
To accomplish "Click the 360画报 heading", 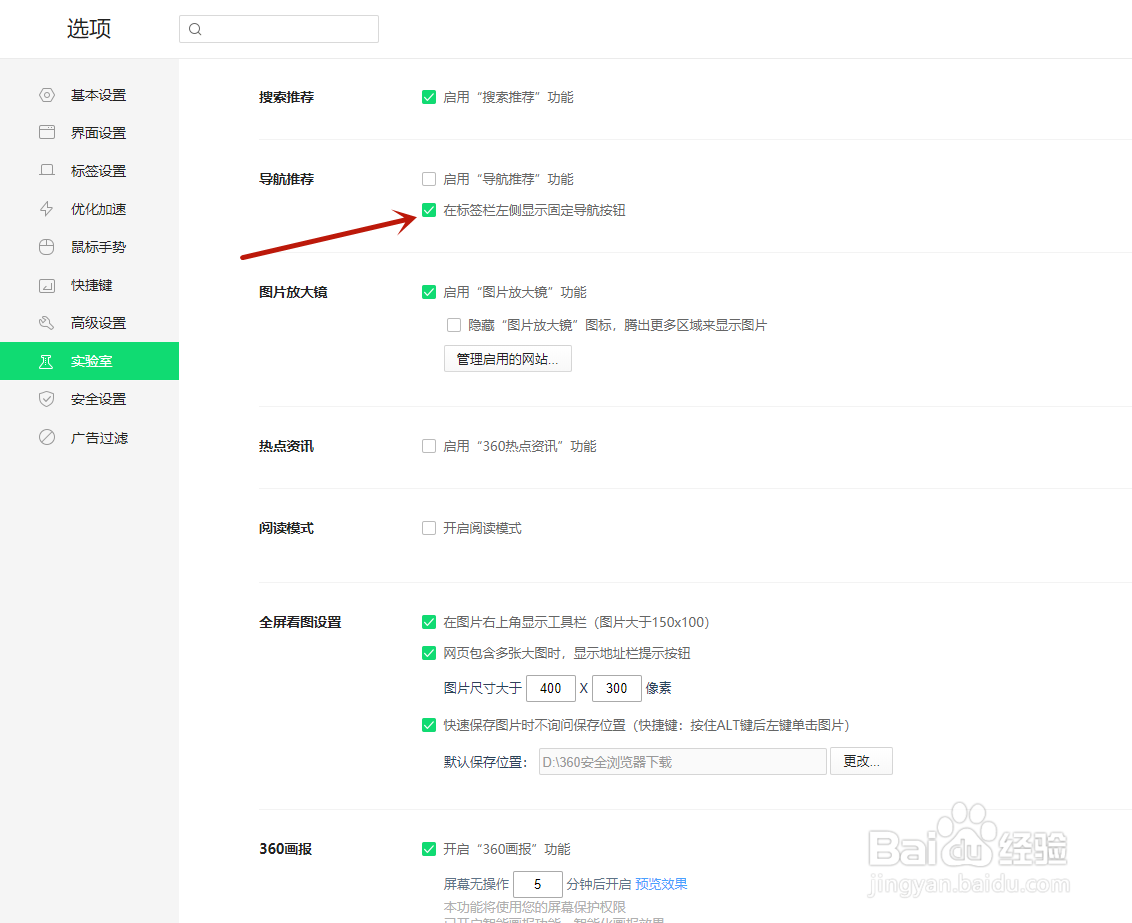I will pos(286,849).
